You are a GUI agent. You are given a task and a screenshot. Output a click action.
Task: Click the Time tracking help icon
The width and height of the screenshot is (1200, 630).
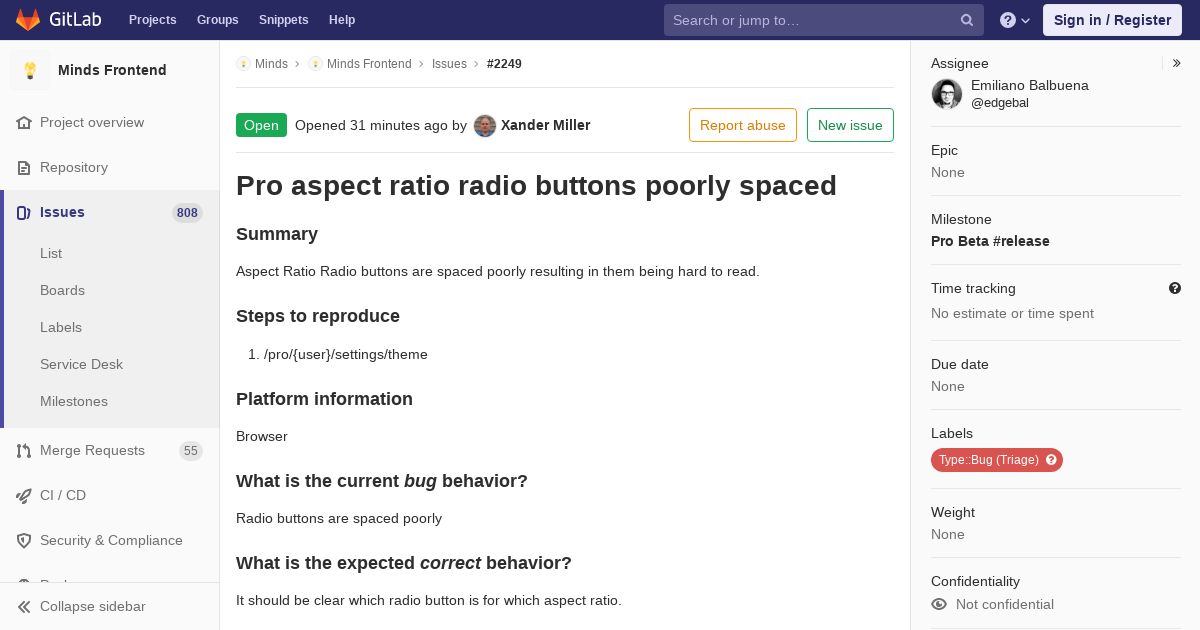click(x=1175, y=288)
